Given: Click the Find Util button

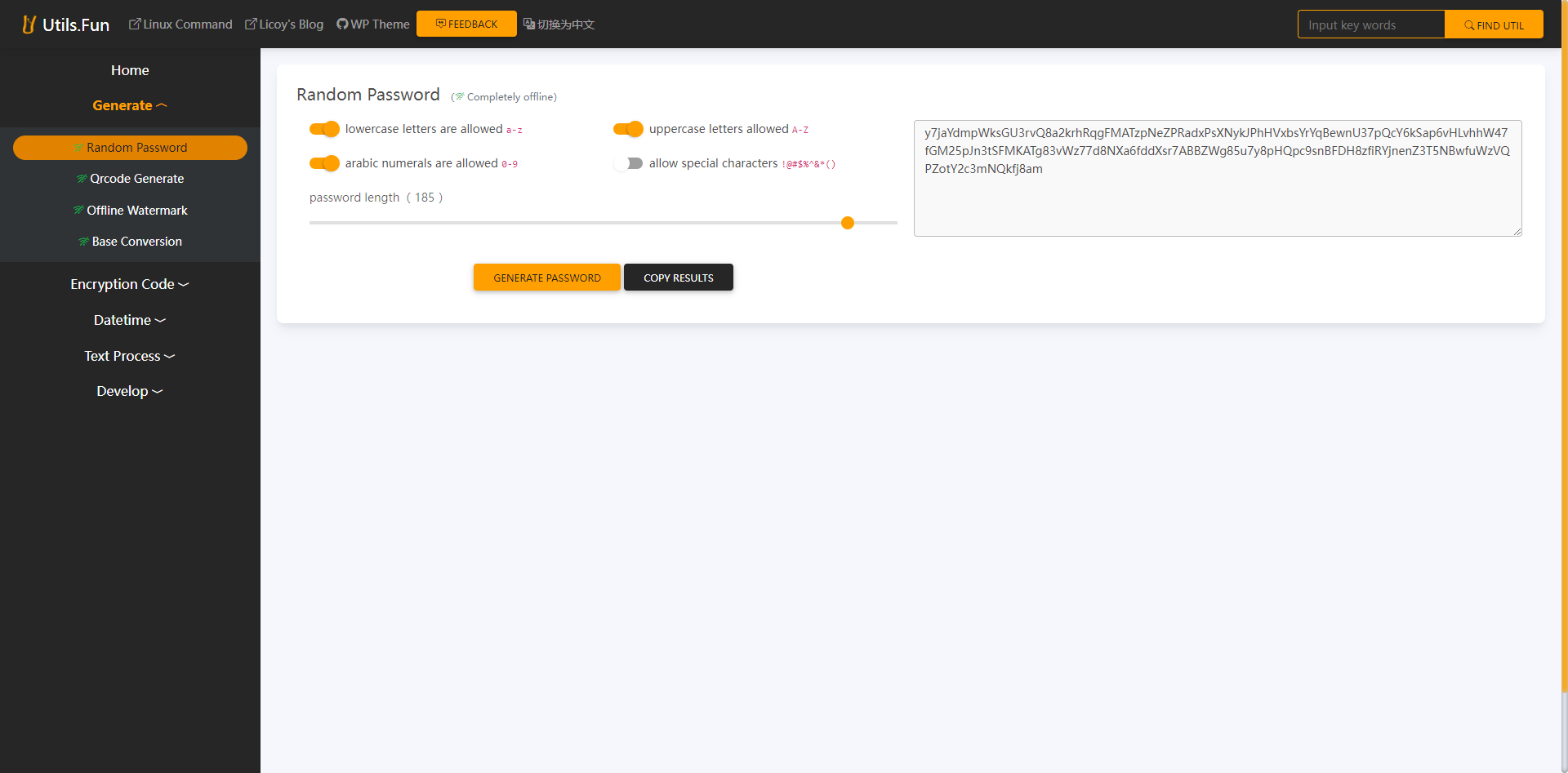Looking at the screenshot, I should [1494, 24].
